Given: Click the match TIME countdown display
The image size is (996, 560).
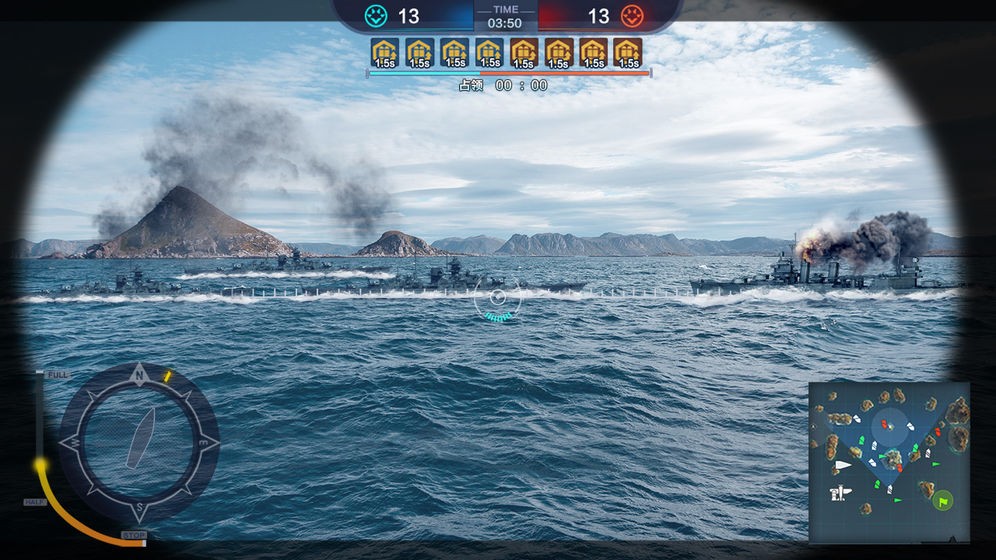Looking at the screenshot, I should 505,17.
